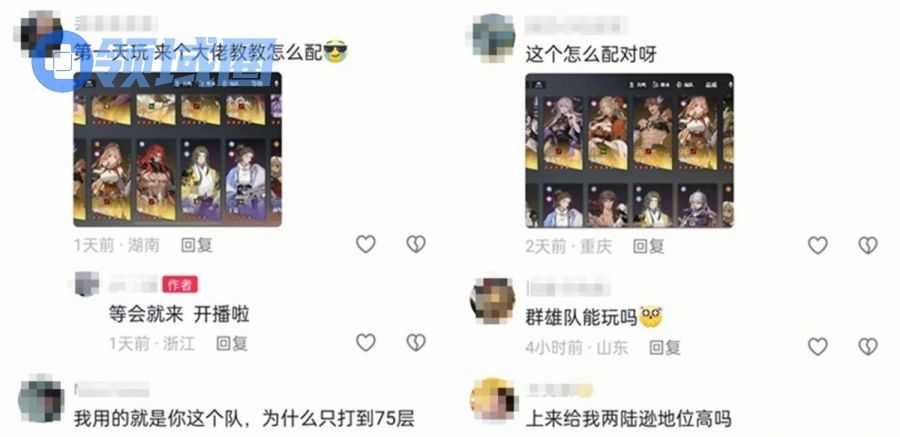Open the 我用的就是你这个队 comment text
Screen dimensions: 900x437
[244, 419]
